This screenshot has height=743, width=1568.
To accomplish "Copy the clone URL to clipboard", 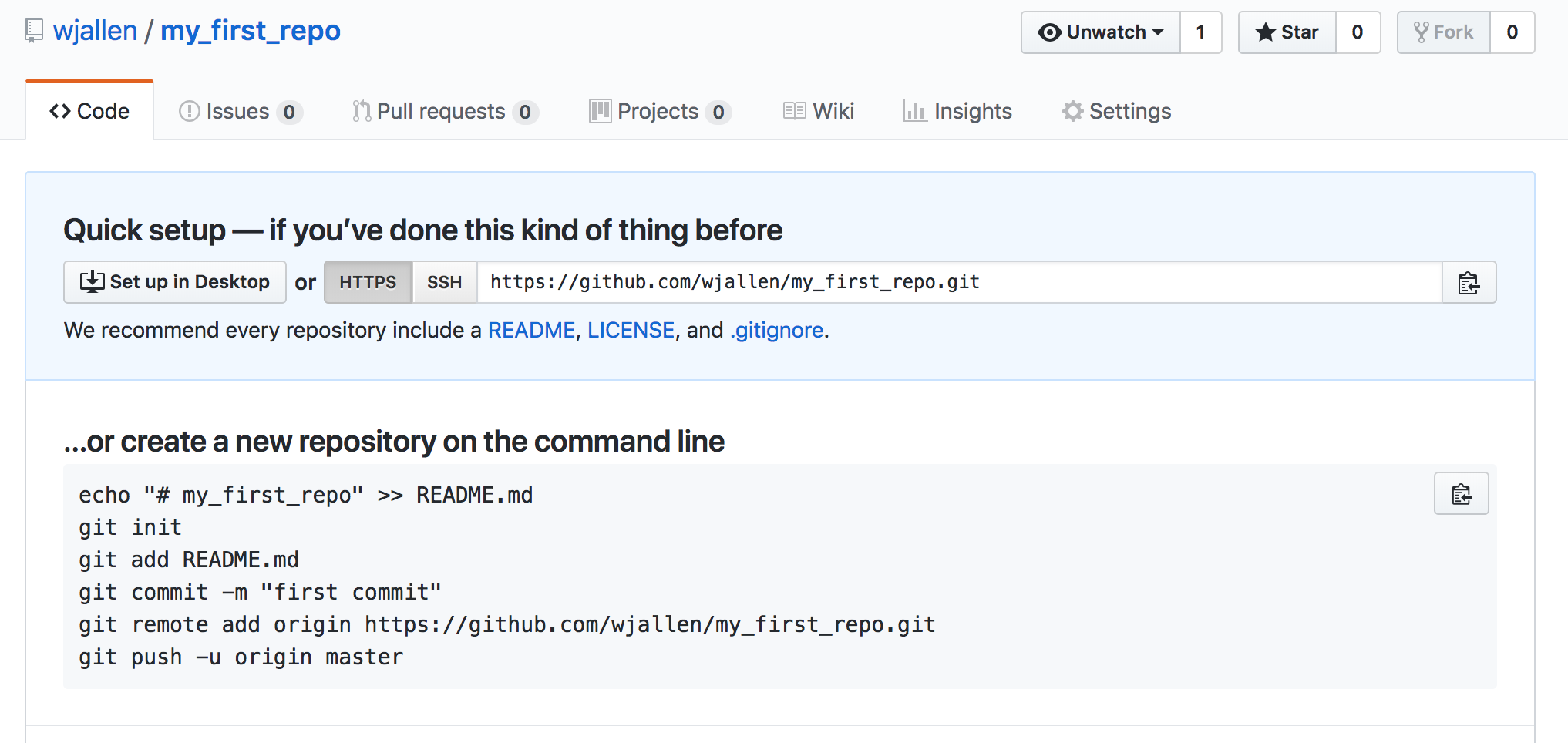I will click(x=1469, y=282).
